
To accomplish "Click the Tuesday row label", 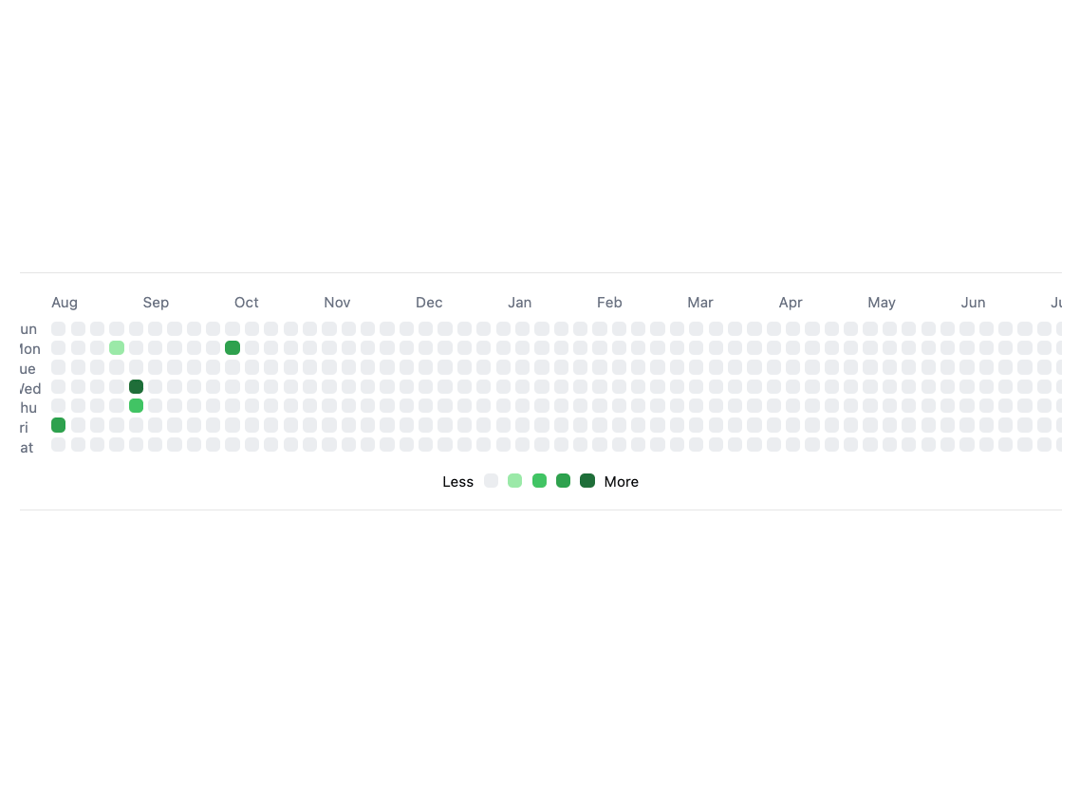I will [x=28, y=369].
